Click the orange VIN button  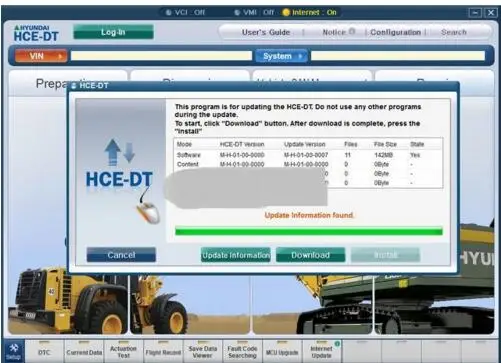pyautogui.click(x=41, y=56)
